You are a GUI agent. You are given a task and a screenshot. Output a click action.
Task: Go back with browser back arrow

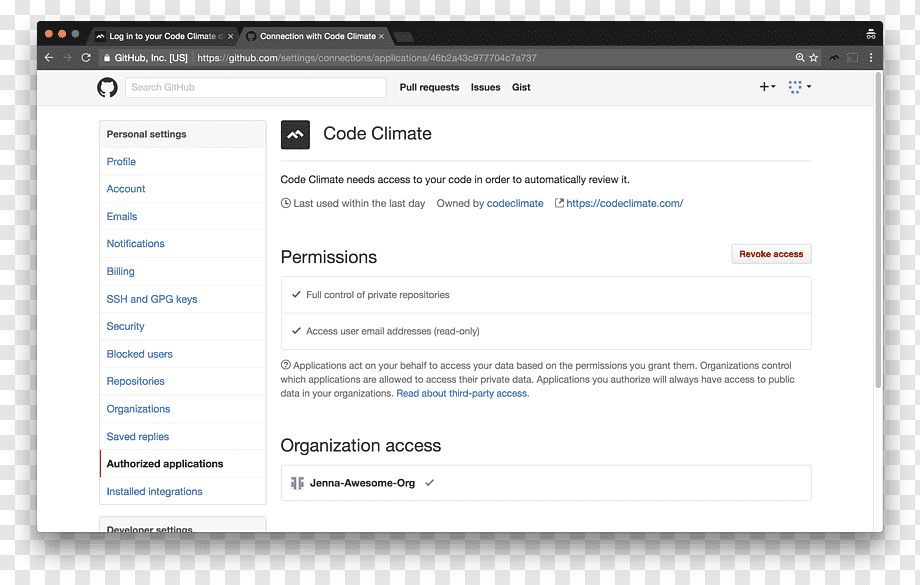pos(49,58)
